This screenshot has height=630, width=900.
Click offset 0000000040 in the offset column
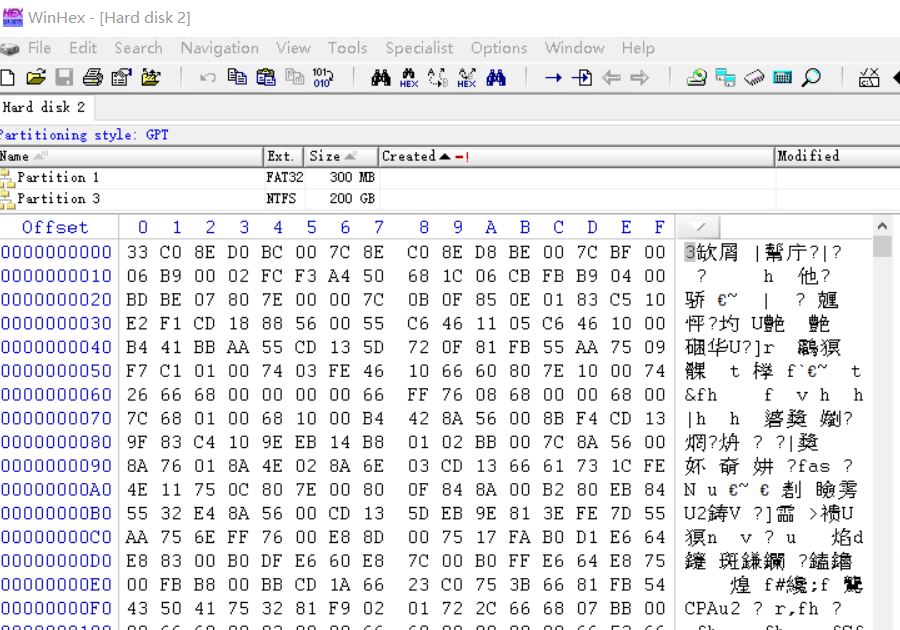pyautogui.click(x=56, y=347)
